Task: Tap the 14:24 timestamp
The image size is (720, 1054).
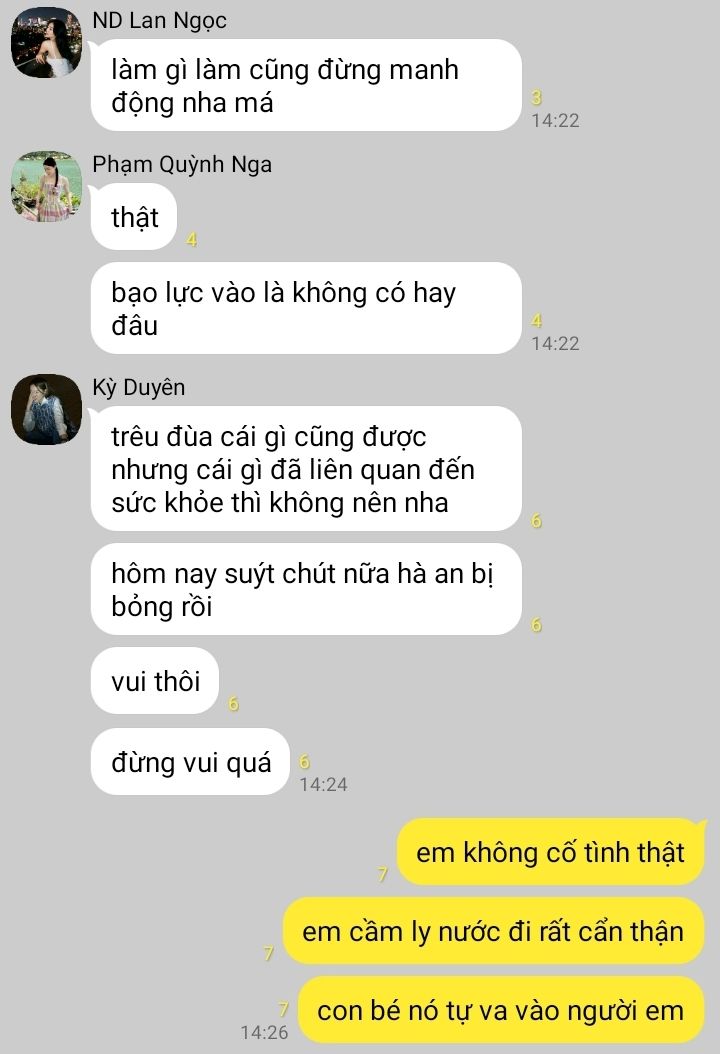Action: coord(323,784)
